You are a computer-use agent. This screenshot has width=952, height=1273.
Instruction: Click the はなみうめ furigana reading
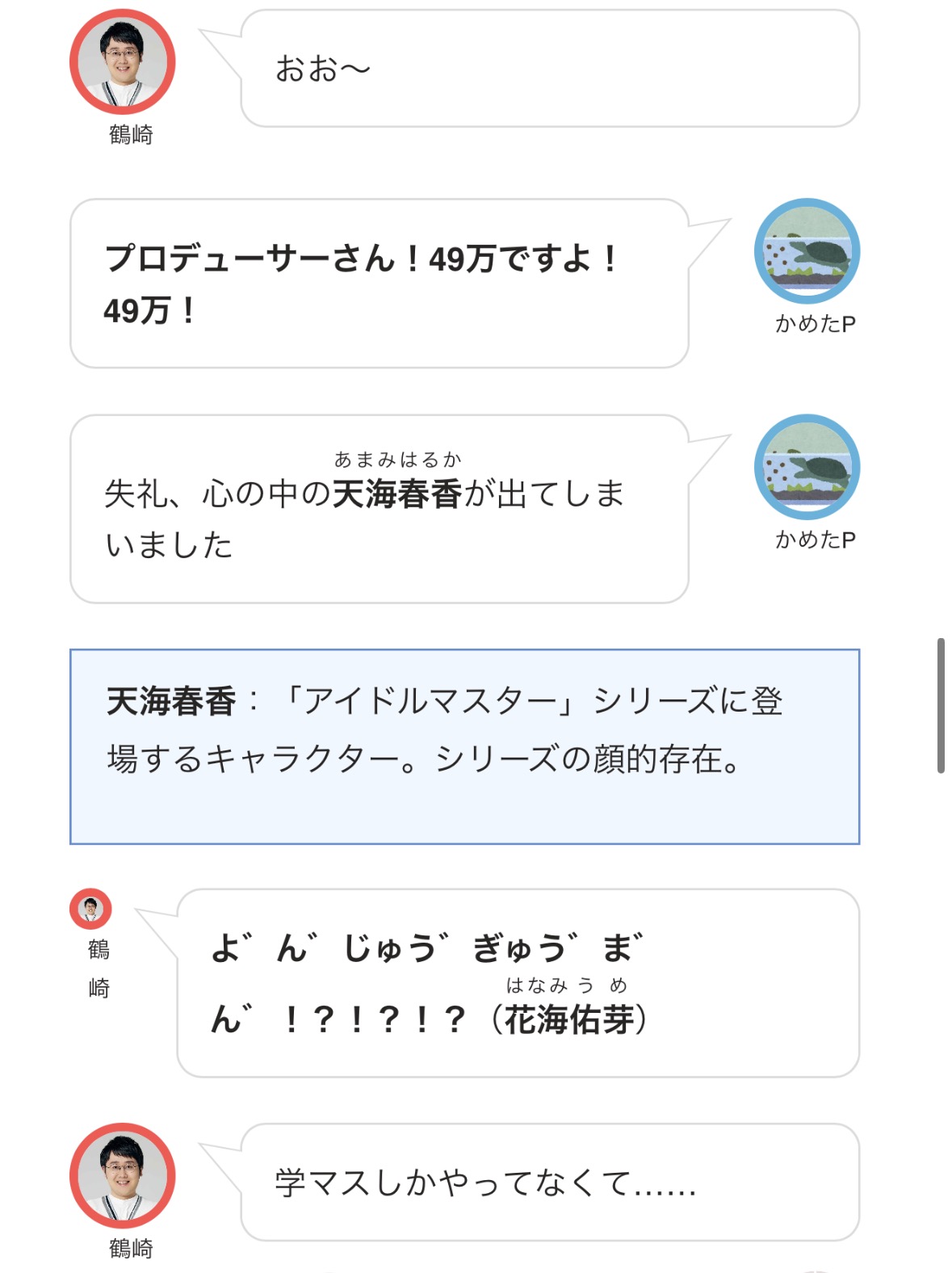[x=566, y=985]
